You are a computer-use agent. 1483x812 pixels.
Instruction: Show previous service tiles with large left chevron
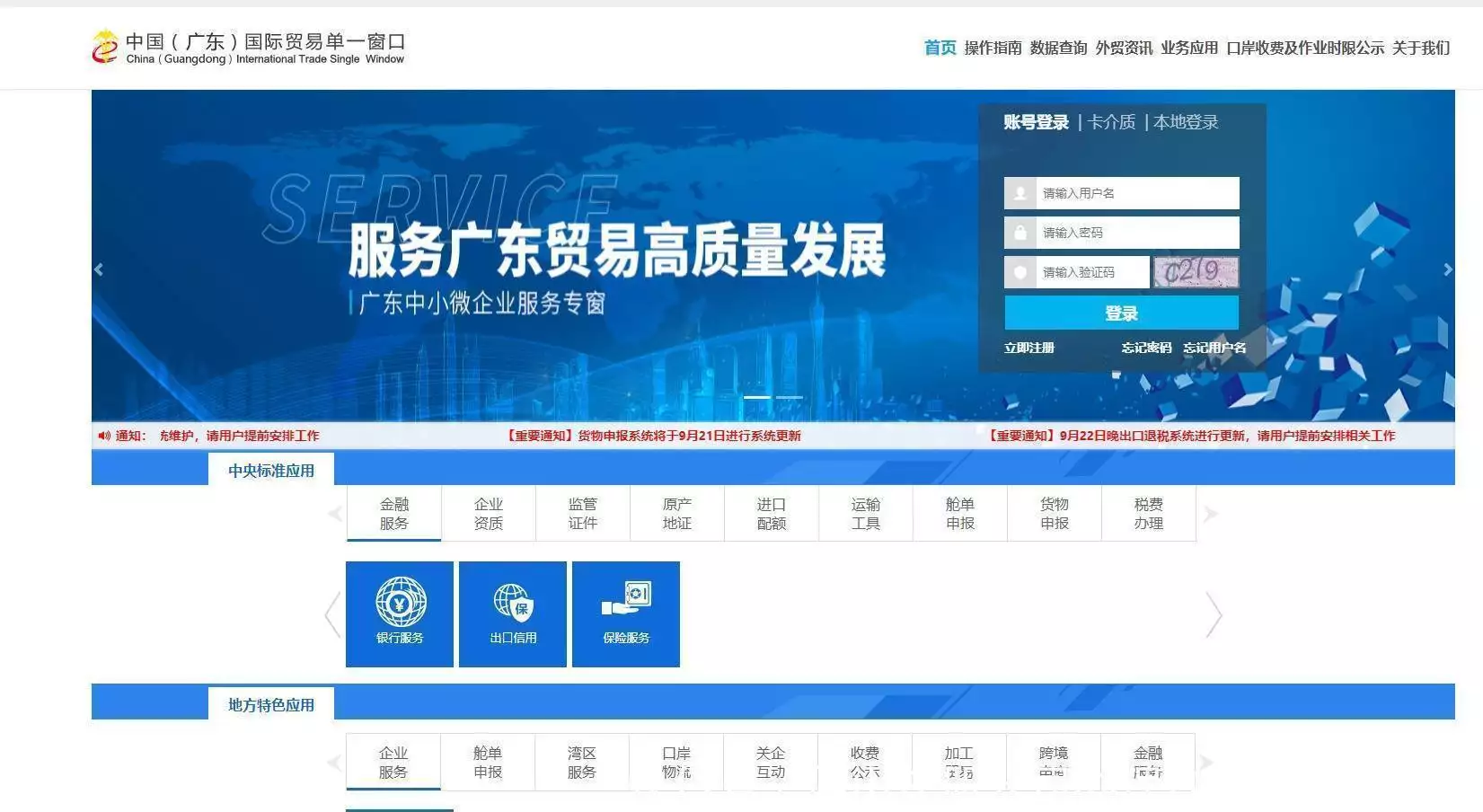(x=332, y=614)
